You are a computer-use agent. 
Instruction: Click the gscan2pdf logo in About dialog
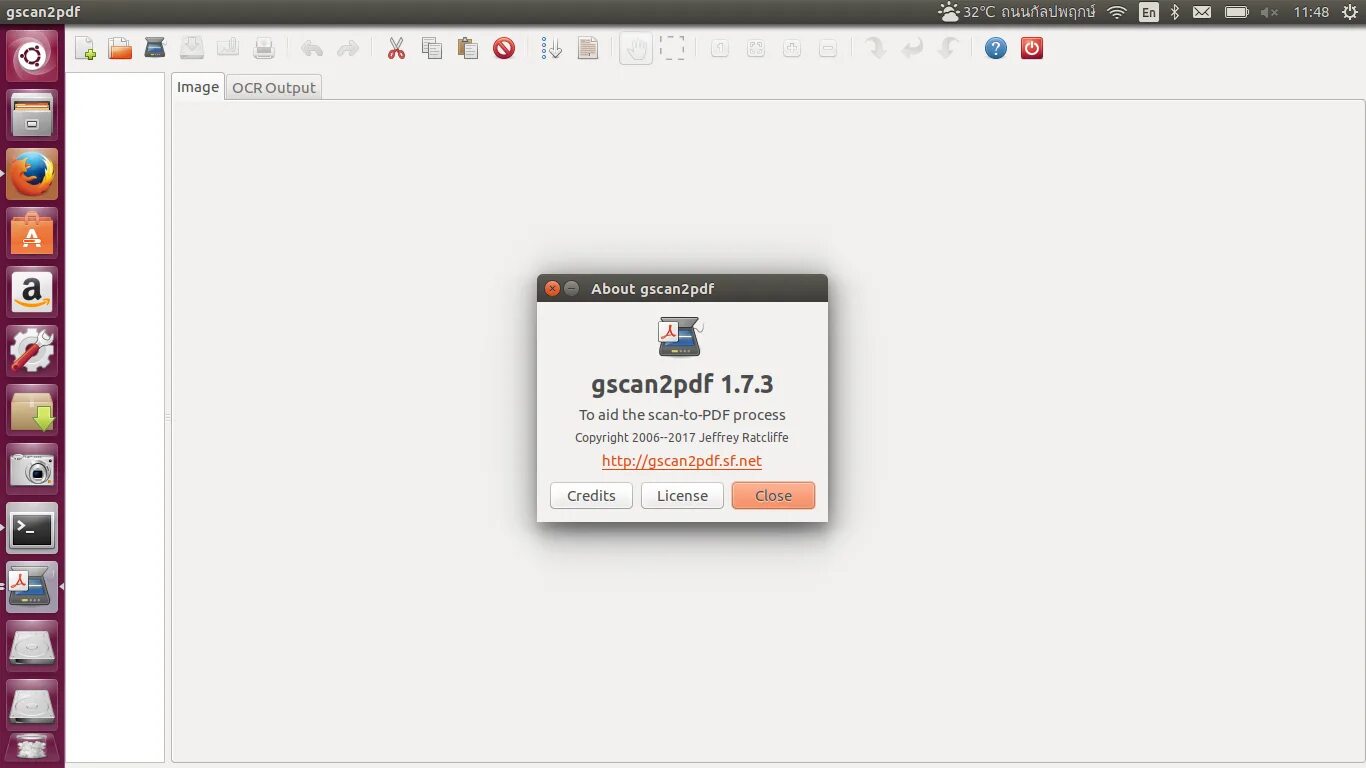click(681, 337)
